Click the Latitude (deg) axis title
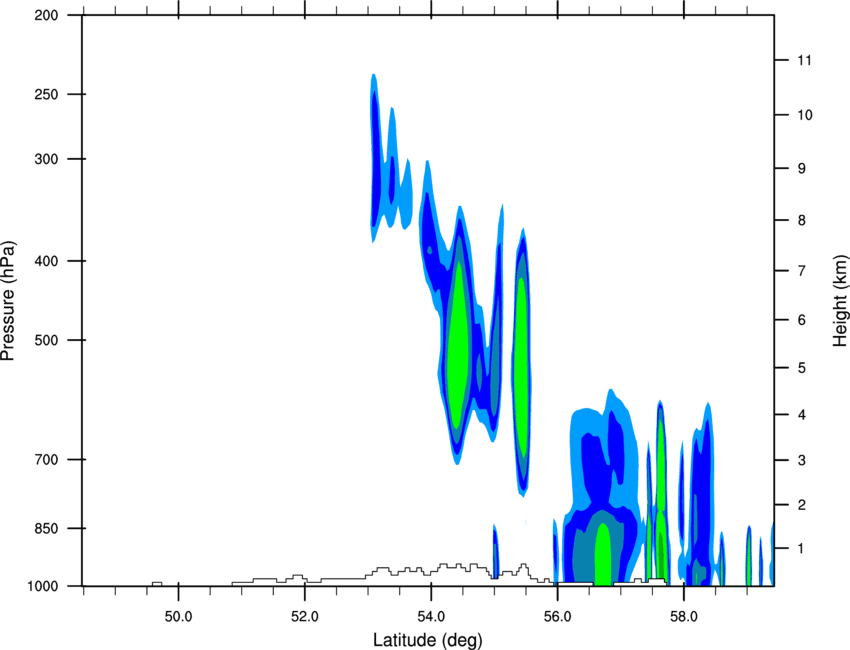This screenshot has width=850, height=650. tap(427, 640)
